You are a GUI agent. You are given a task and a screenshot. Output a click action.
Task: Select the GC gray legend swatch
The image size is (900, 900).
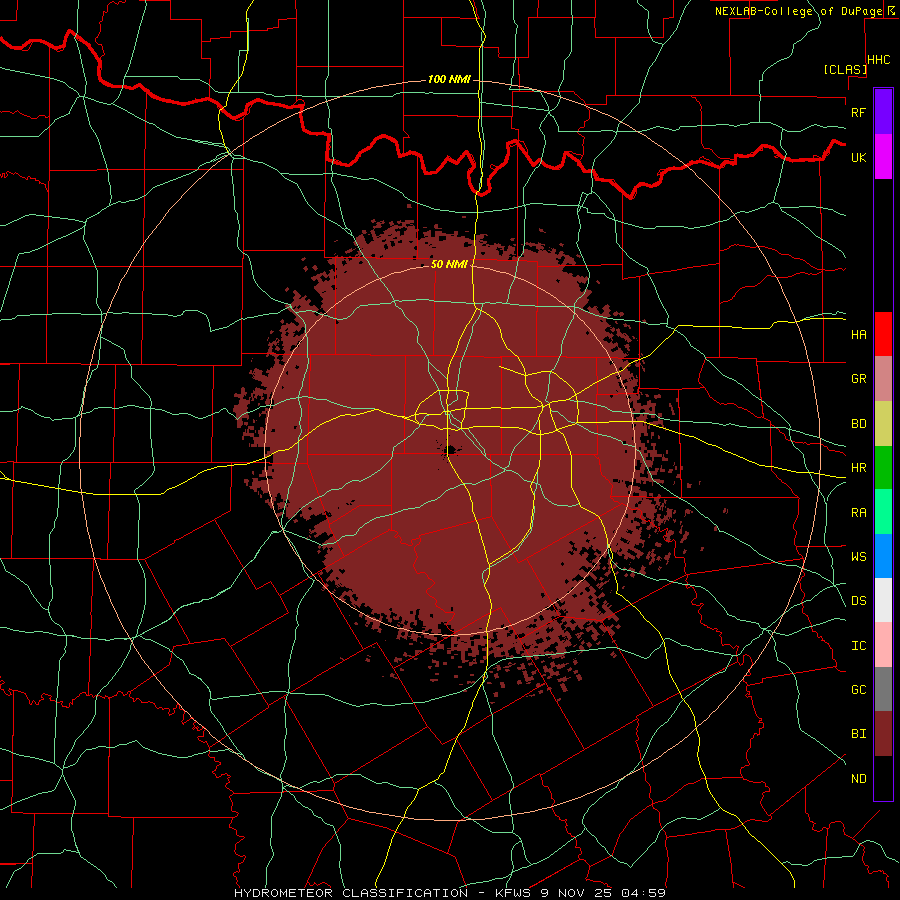[883, 689]
